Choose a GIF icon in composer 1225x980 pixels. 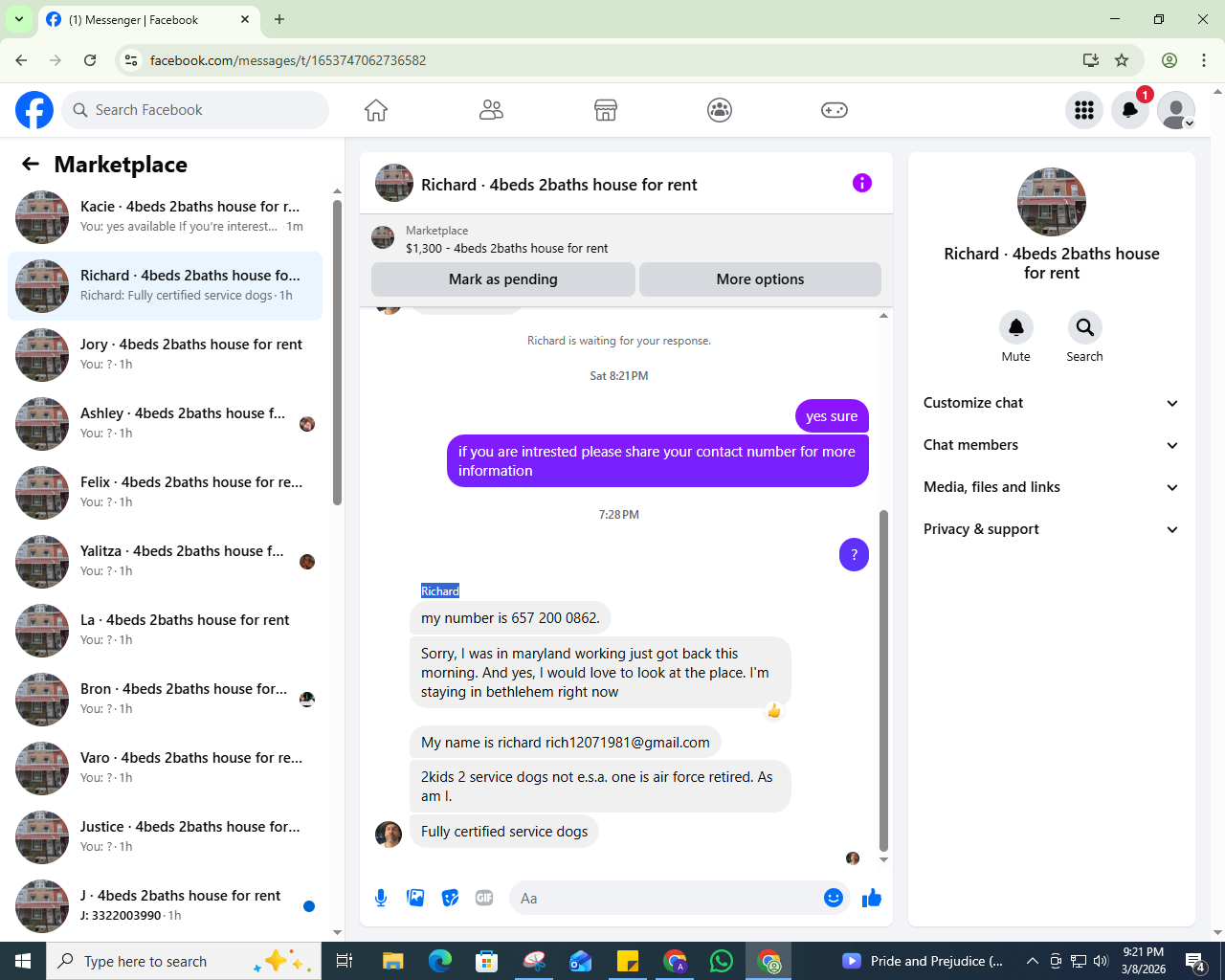coord(484,898)
